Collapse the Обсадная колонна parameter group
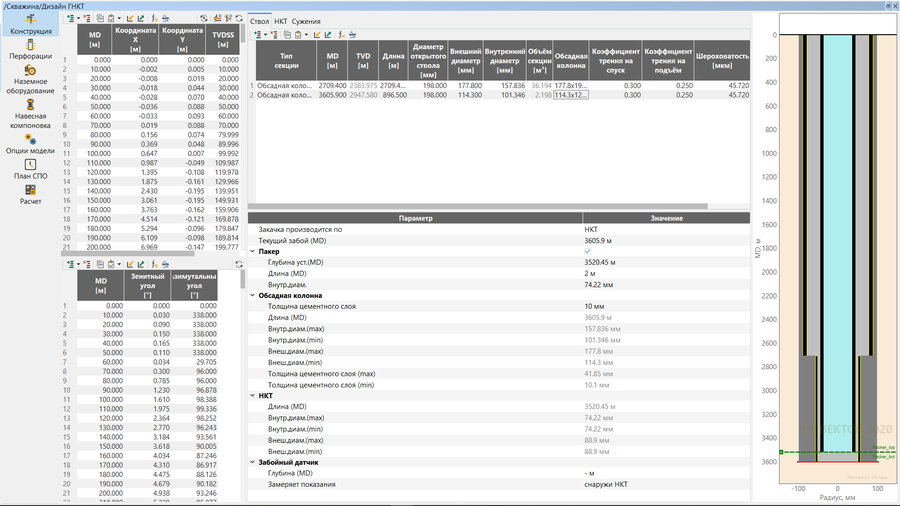900x506 pixels. click(252, 295)
